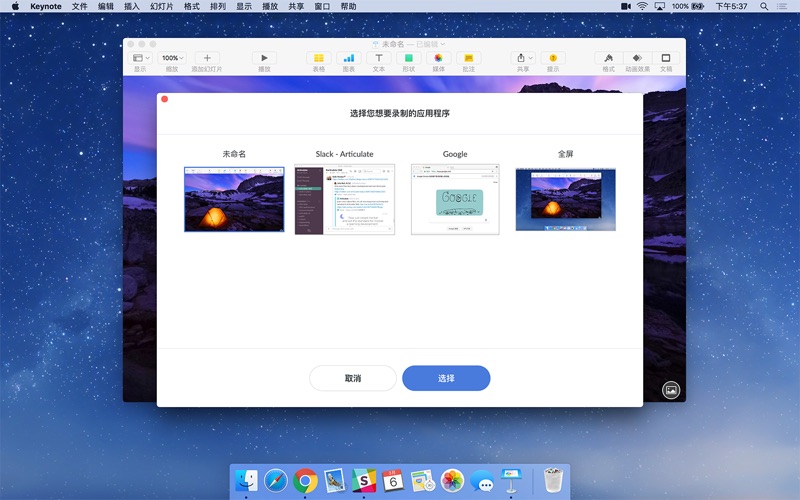Click the clock showing 下午5:37
The image size is (800, 500).
click(x=731, y=6)
